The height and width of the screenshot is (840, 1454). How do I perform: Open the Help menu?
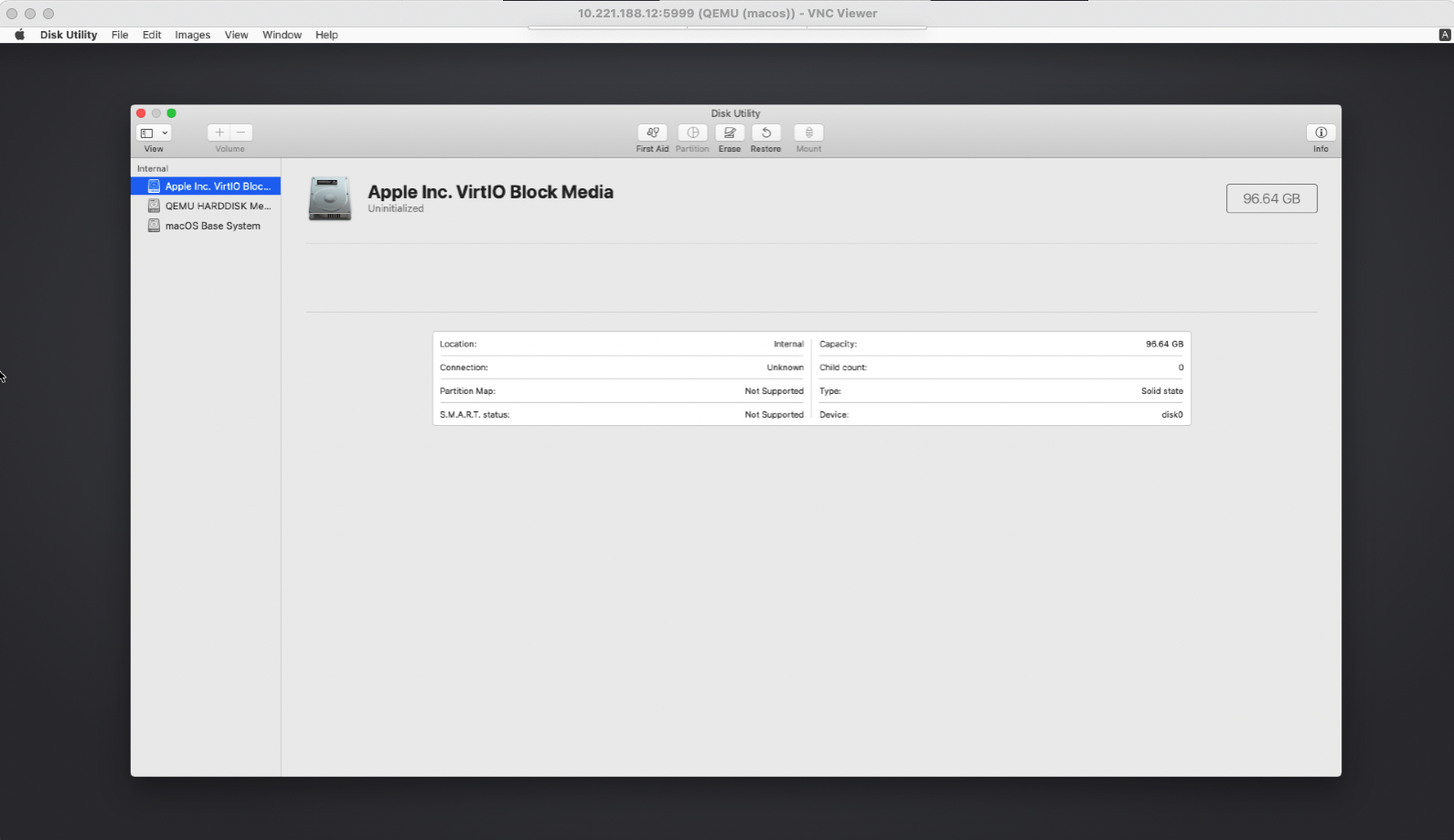point(326,35)
